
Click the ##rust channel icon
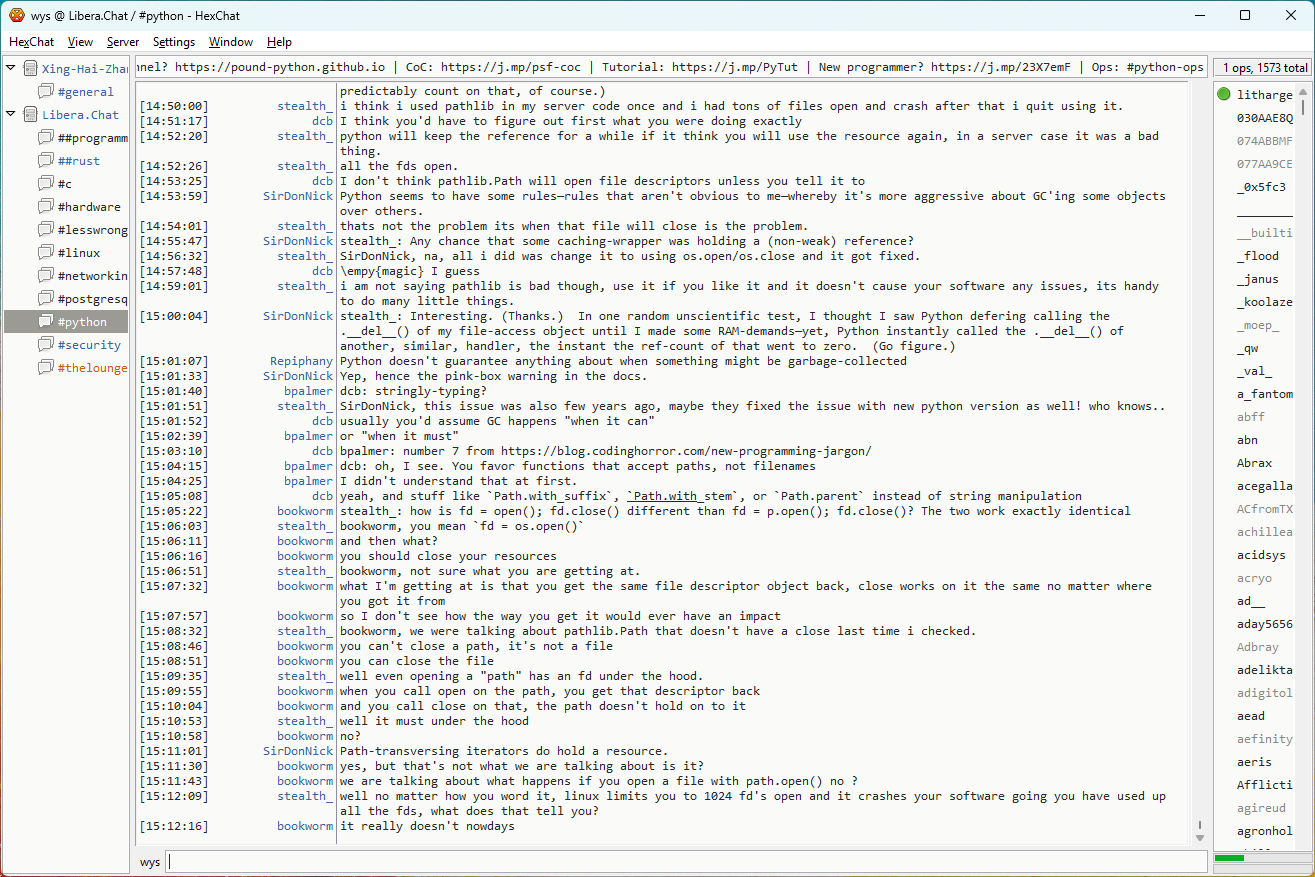(46, 161)
